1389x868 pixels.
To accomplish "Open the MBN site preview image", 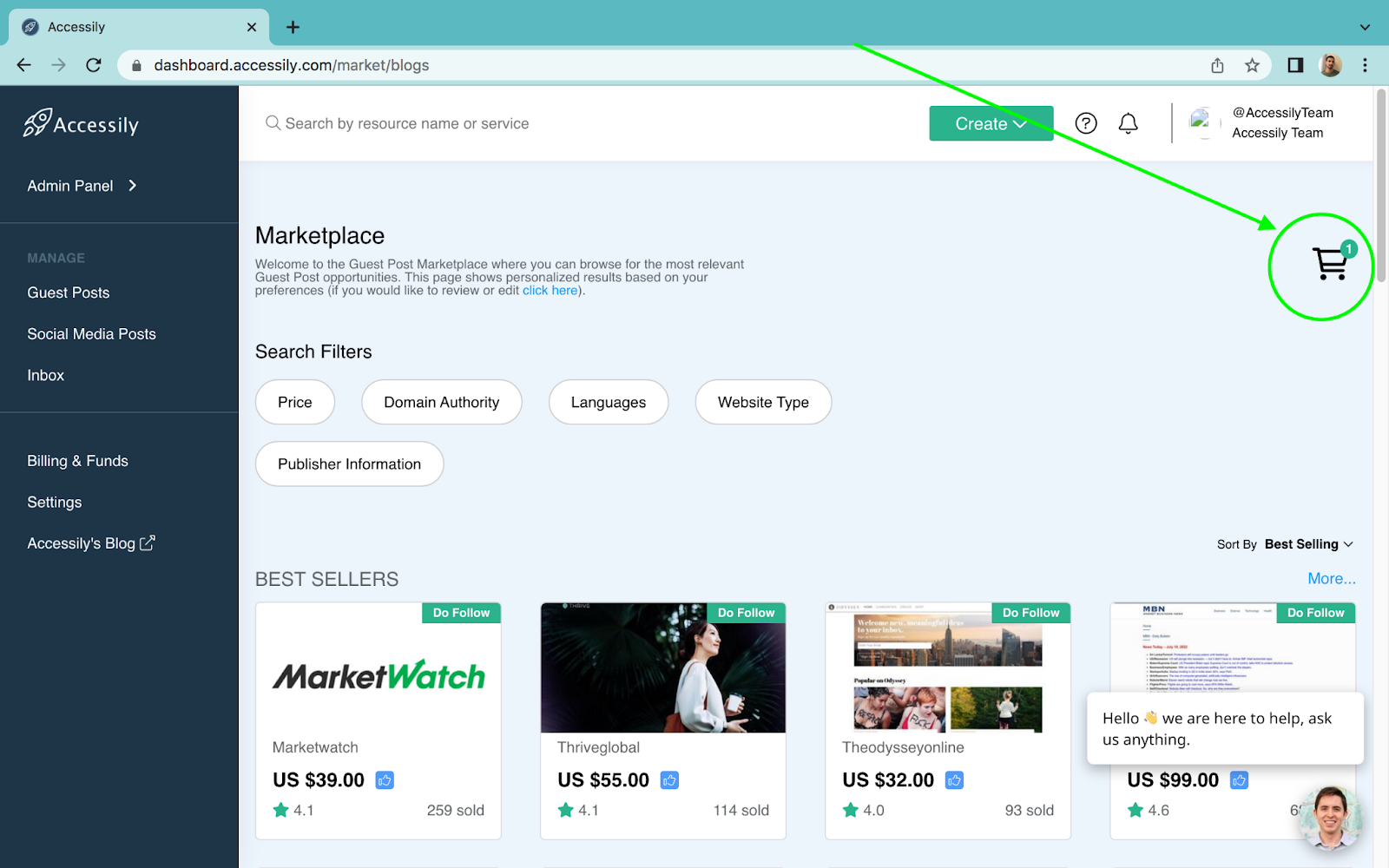I will coord(1233,648).
